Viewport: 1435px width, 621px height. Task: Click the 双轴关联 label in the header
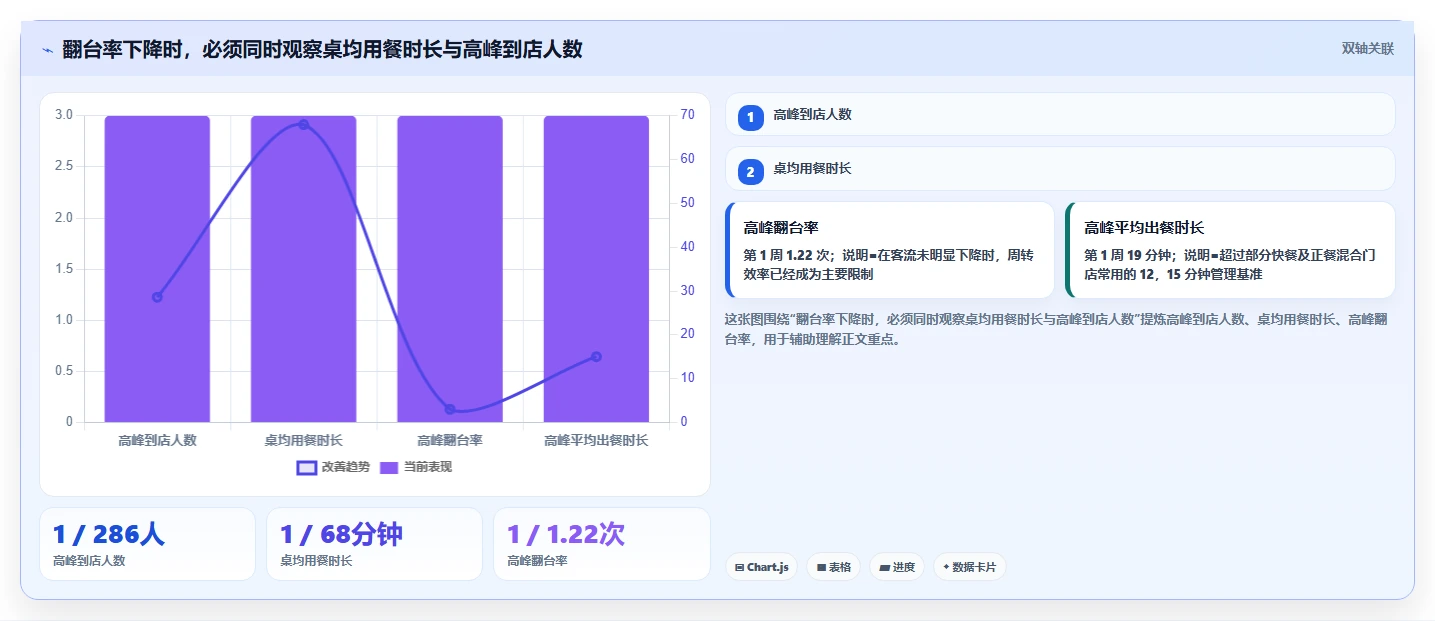[1367, 48]
